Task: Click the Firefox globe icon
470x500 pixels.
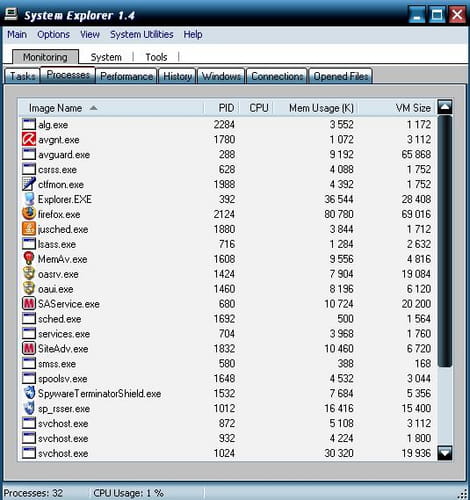Action: click(29, 214)
